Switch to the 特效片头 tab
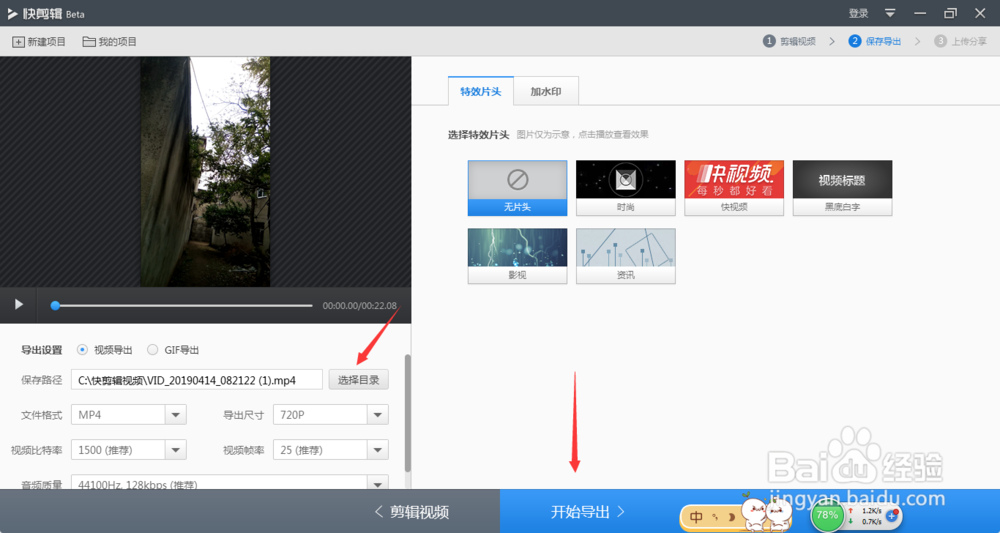 481,91
